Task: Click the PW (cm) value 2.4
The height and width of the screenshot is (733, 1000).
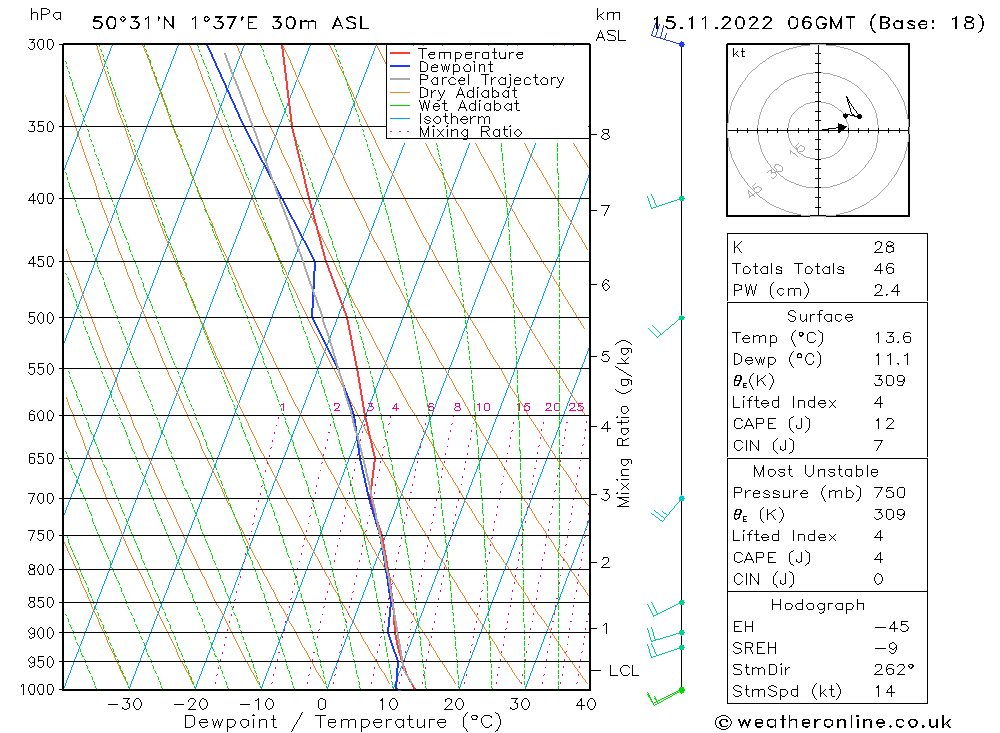Action: tap(886, 290)
